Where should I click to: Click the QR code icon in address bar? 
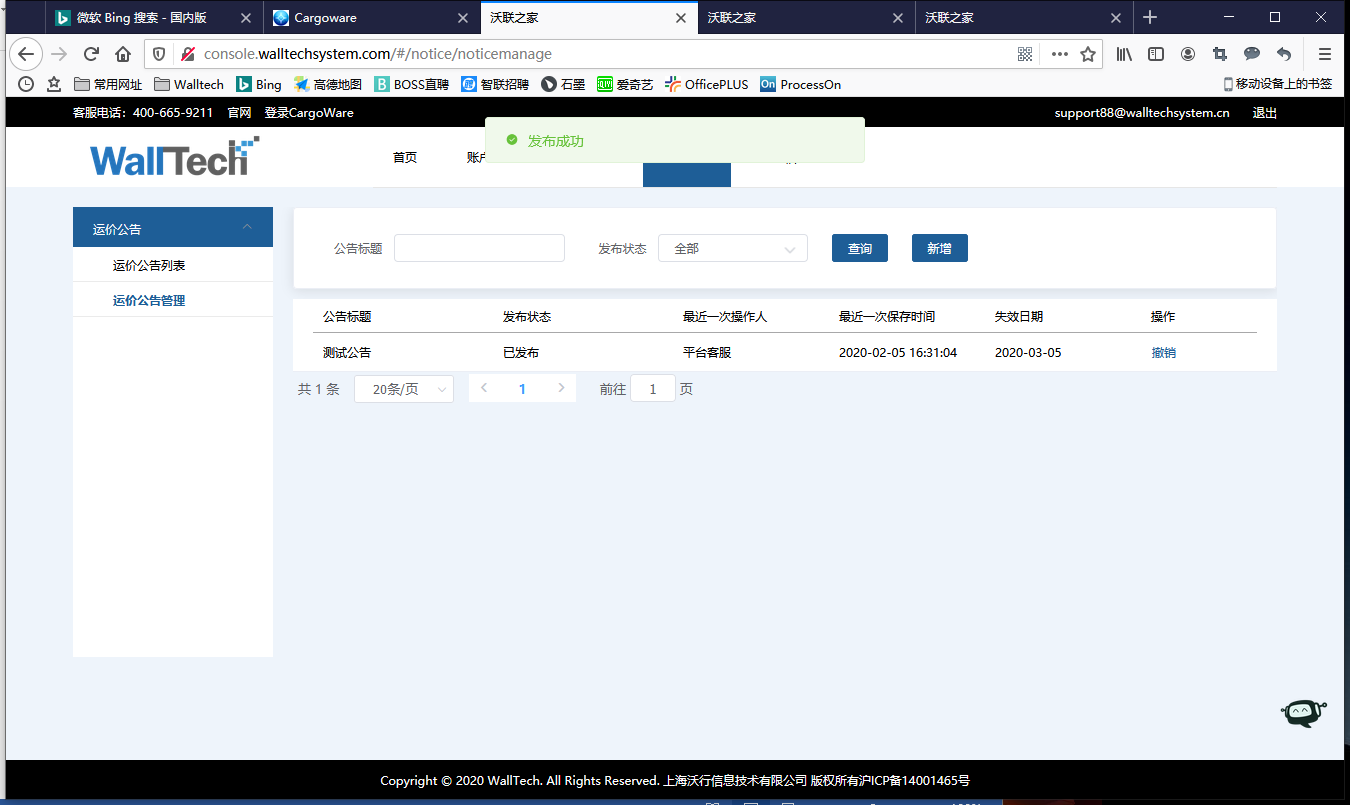(x=1025, y=54)
